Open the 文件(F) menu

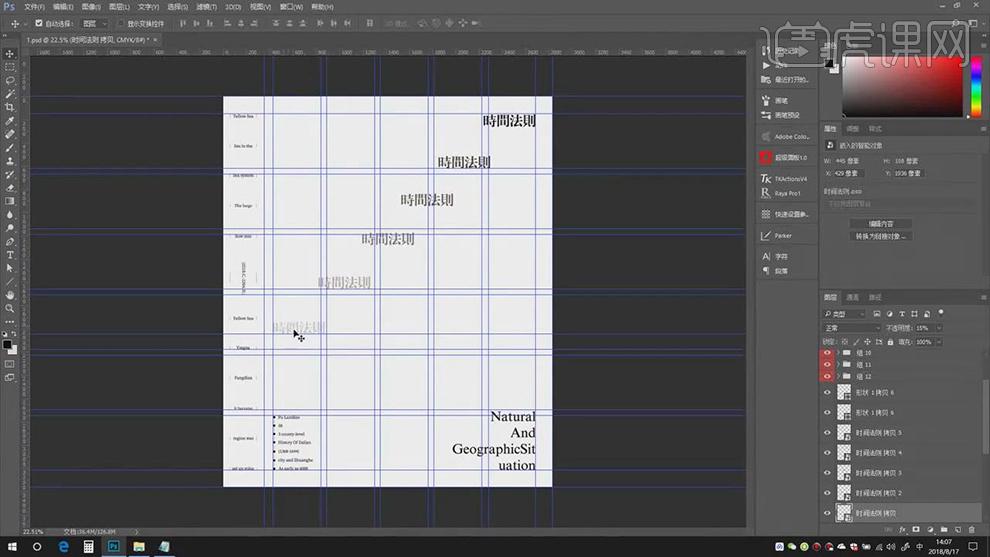pos(34,7)
